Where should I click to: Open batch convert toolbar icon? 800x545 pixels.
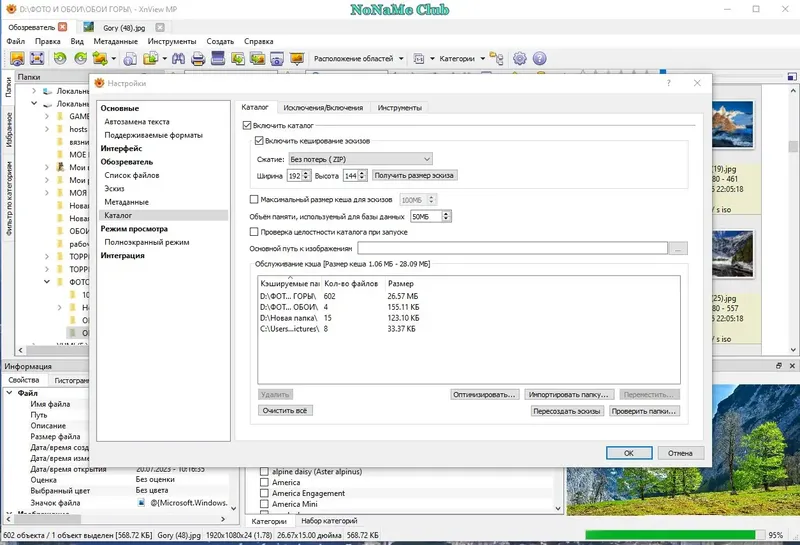tap(257, 59)
